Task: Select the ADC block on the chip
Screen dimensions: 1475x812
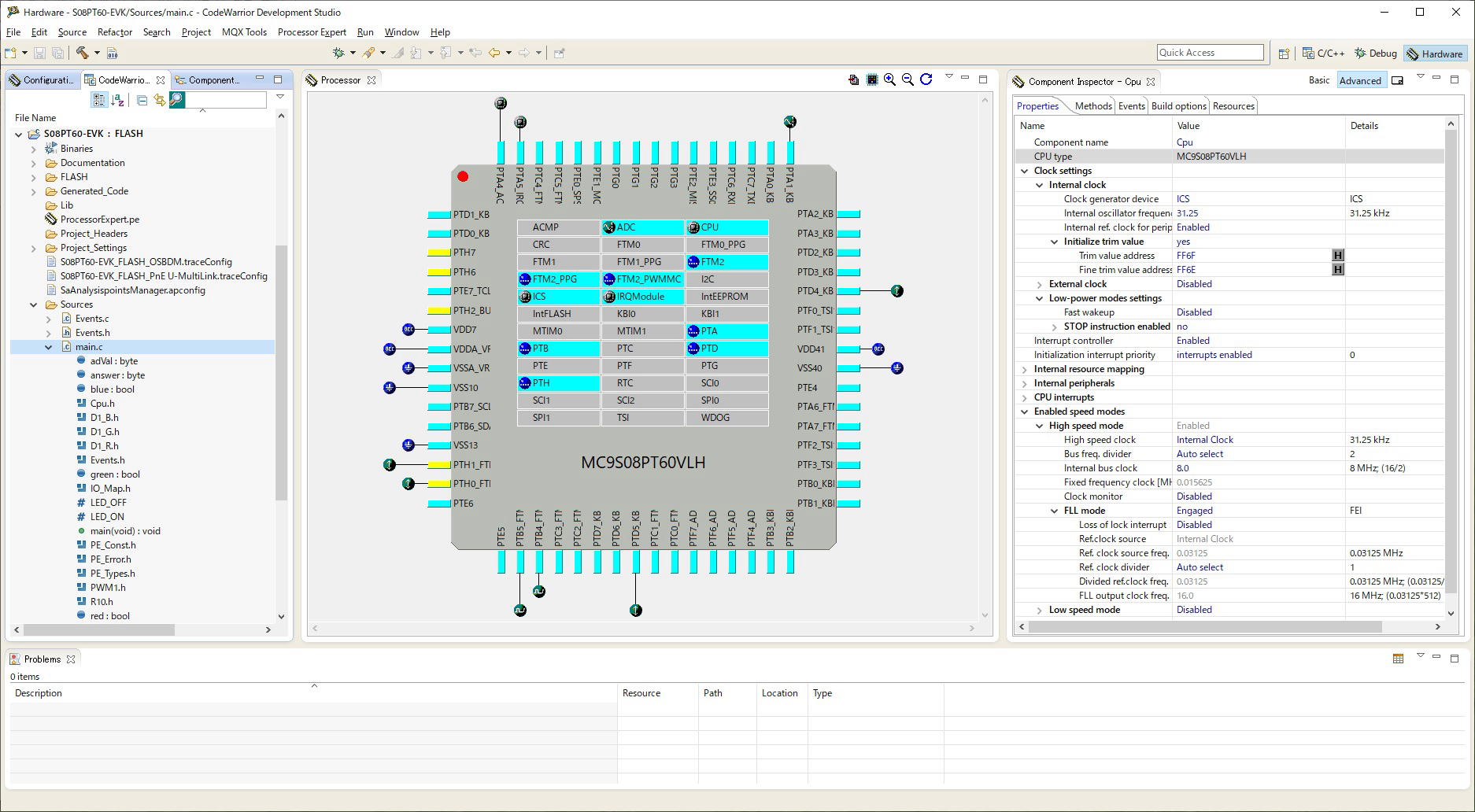Action: point(642,227)
